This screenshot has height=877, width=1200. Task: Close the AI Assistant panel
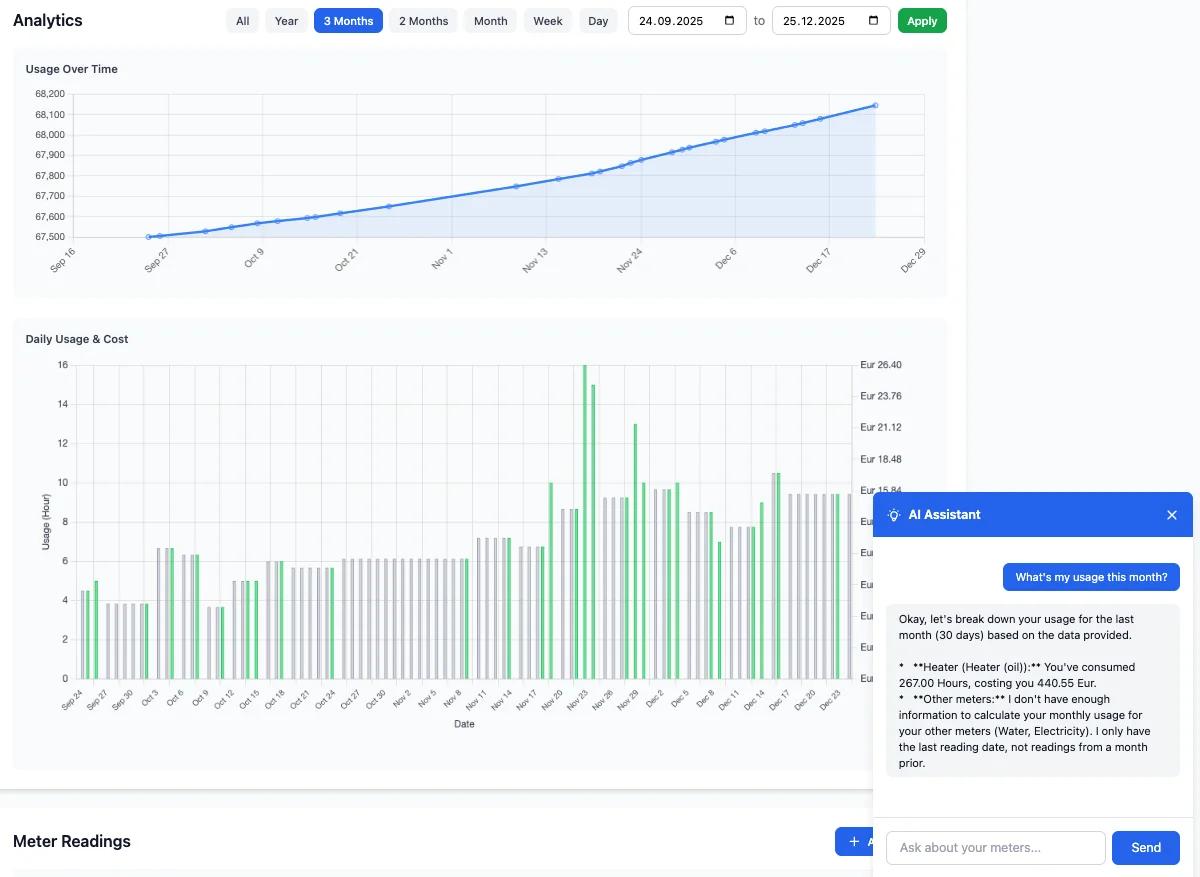pos(1172,515)
